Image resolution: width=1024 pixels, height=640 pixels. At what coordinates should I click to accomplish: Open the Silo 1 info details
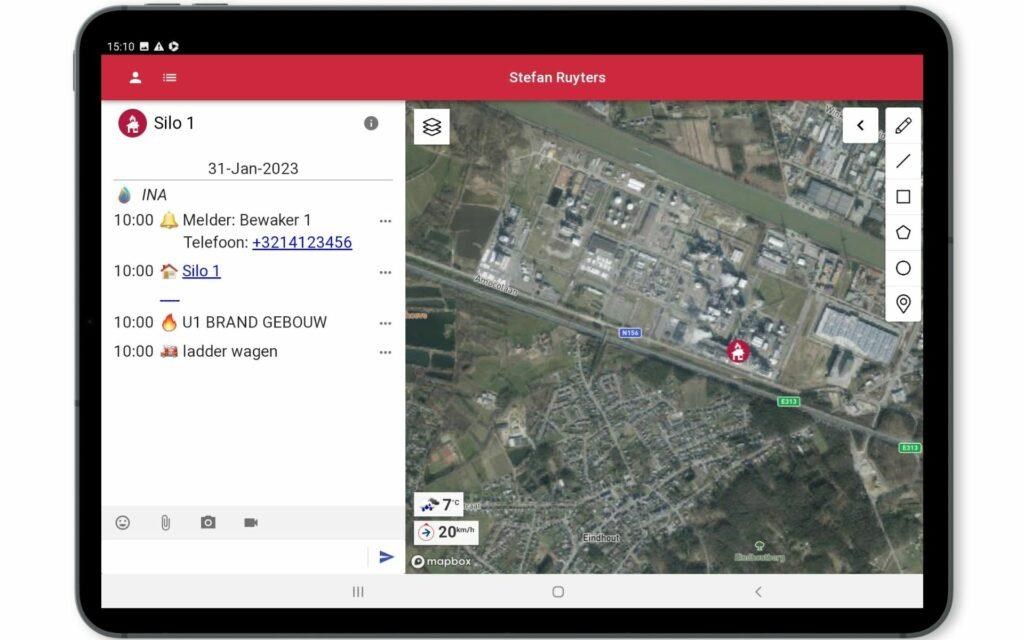pos(371,123)
